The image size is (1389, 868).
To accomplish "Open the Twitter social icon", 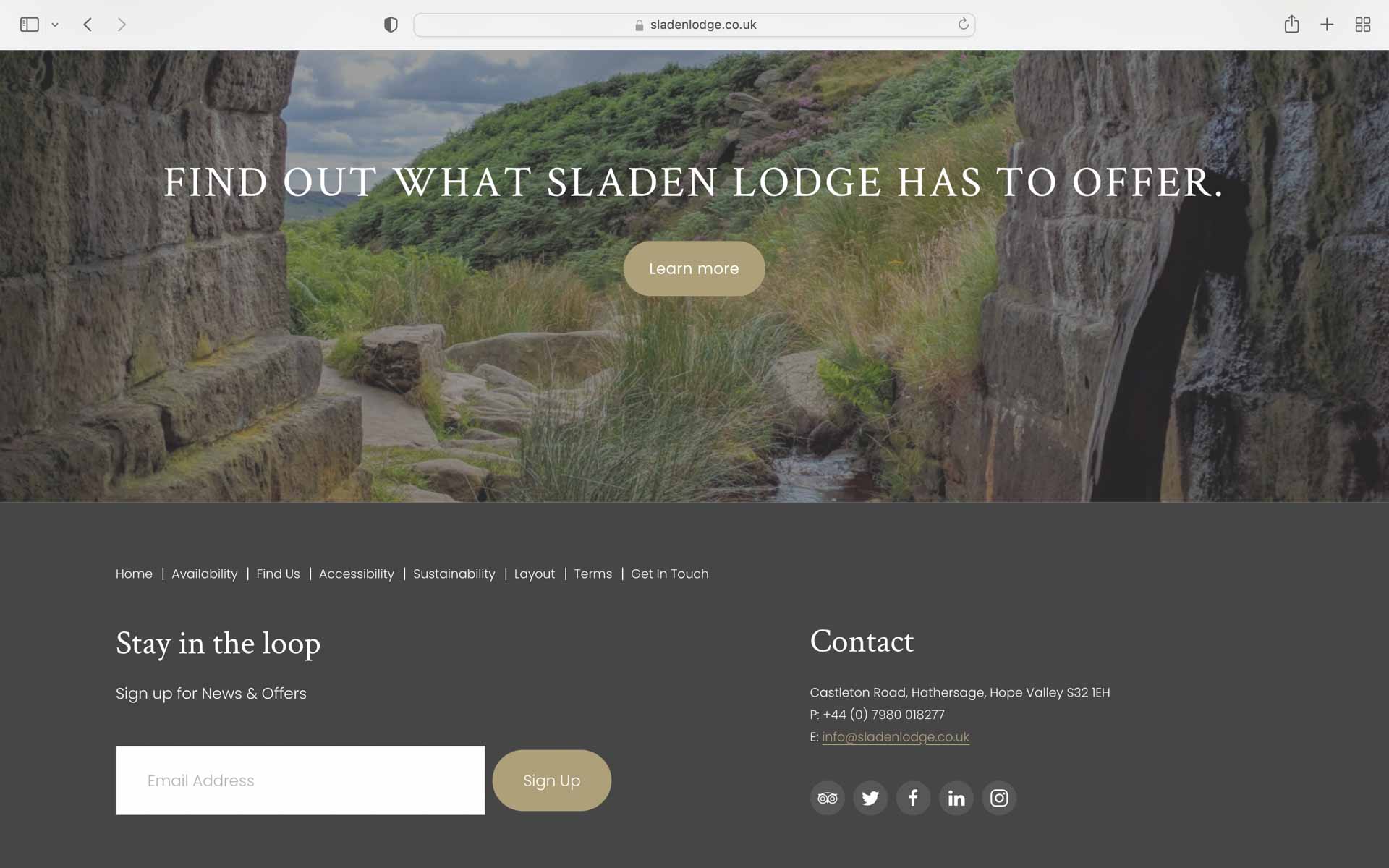I will [x=870, y=798].
